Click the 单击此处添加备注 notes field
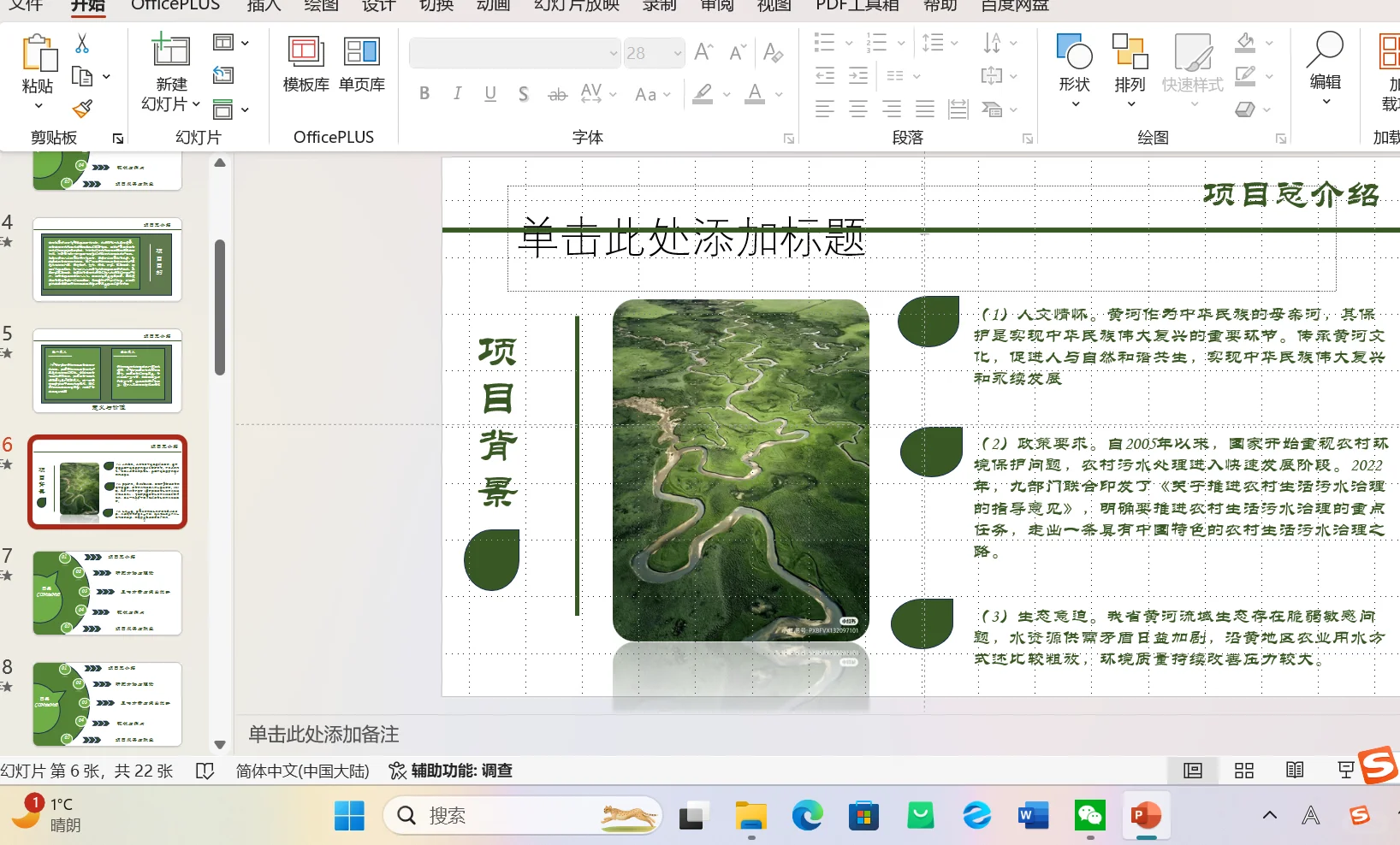The height and width of the screenshot is (845, 1400). 323,735
